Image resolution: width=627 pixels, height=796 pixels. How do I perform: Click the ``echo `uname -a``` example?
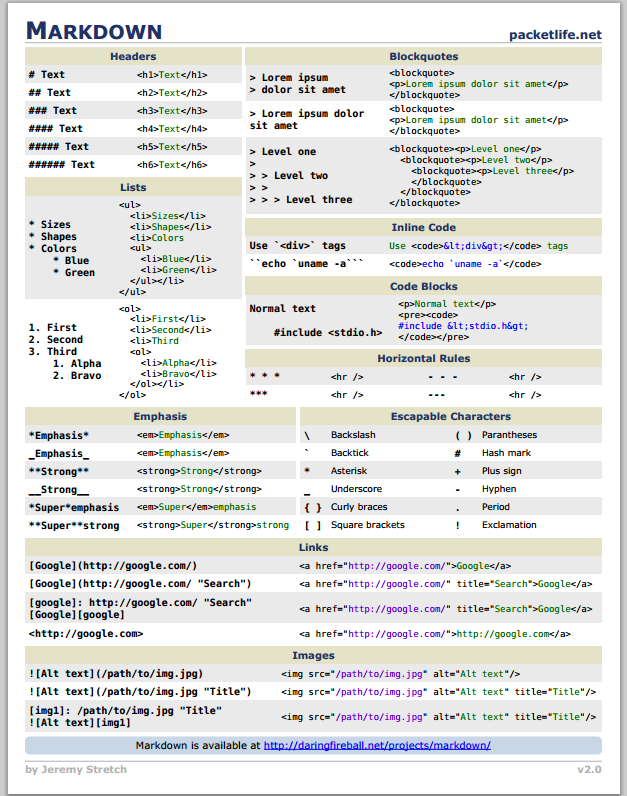[307, 263]
